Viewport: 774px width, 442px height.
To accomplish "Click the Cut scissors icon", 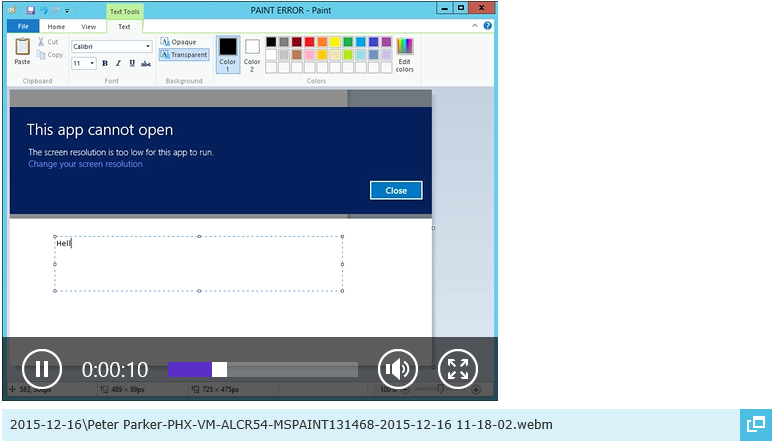I will click(41, 42).
